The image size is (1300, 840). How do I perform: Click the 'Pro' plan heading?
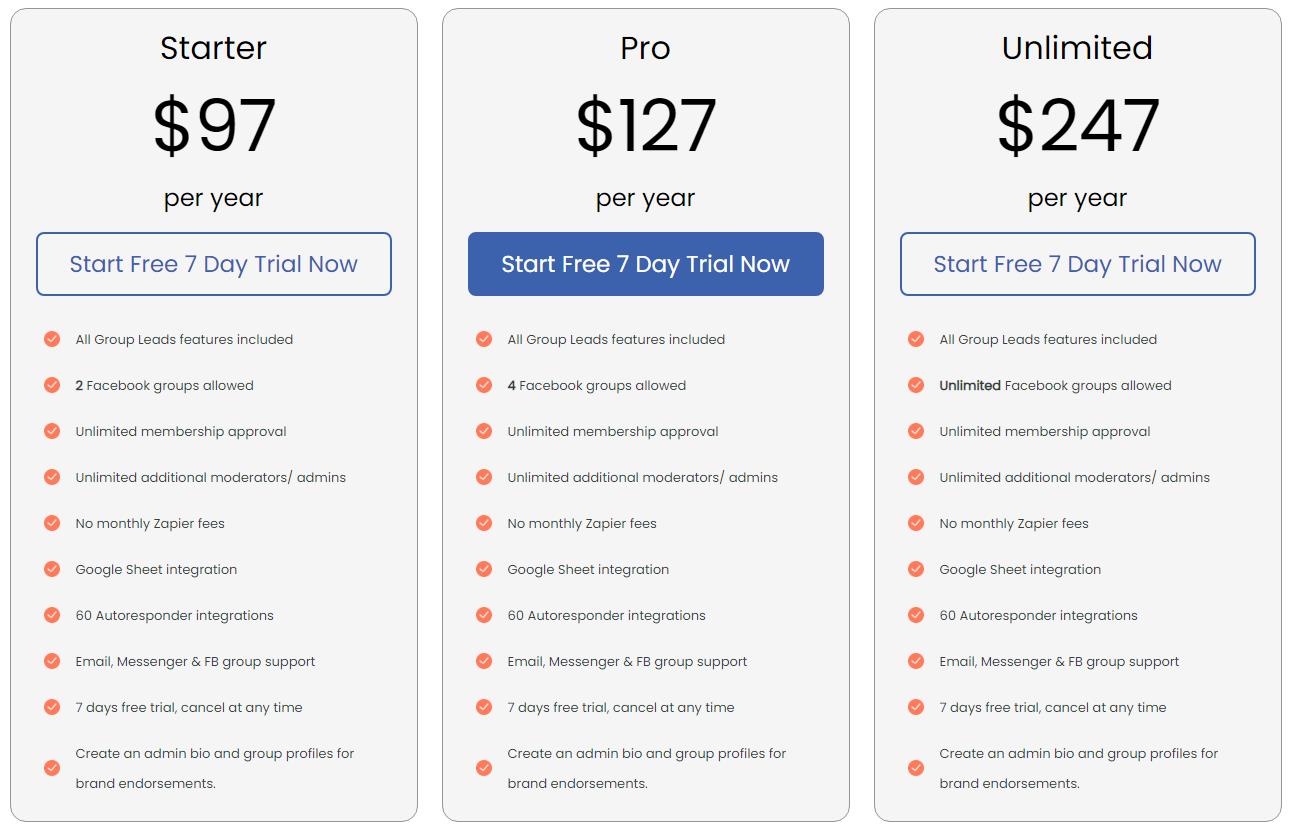point(646,48)
